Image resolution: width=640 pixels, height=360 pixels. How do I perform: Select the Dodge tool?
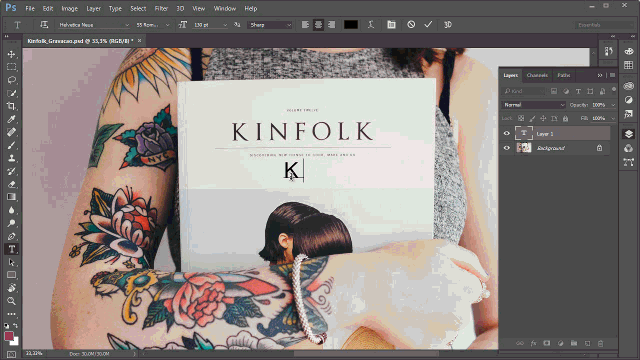[x=11, y=223]
